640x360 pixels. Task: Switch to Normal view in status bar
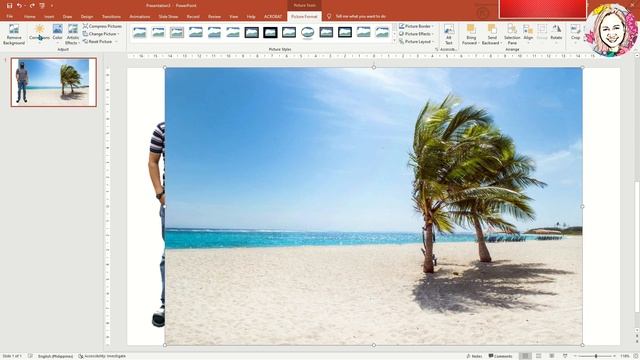(x=525, y=356)
